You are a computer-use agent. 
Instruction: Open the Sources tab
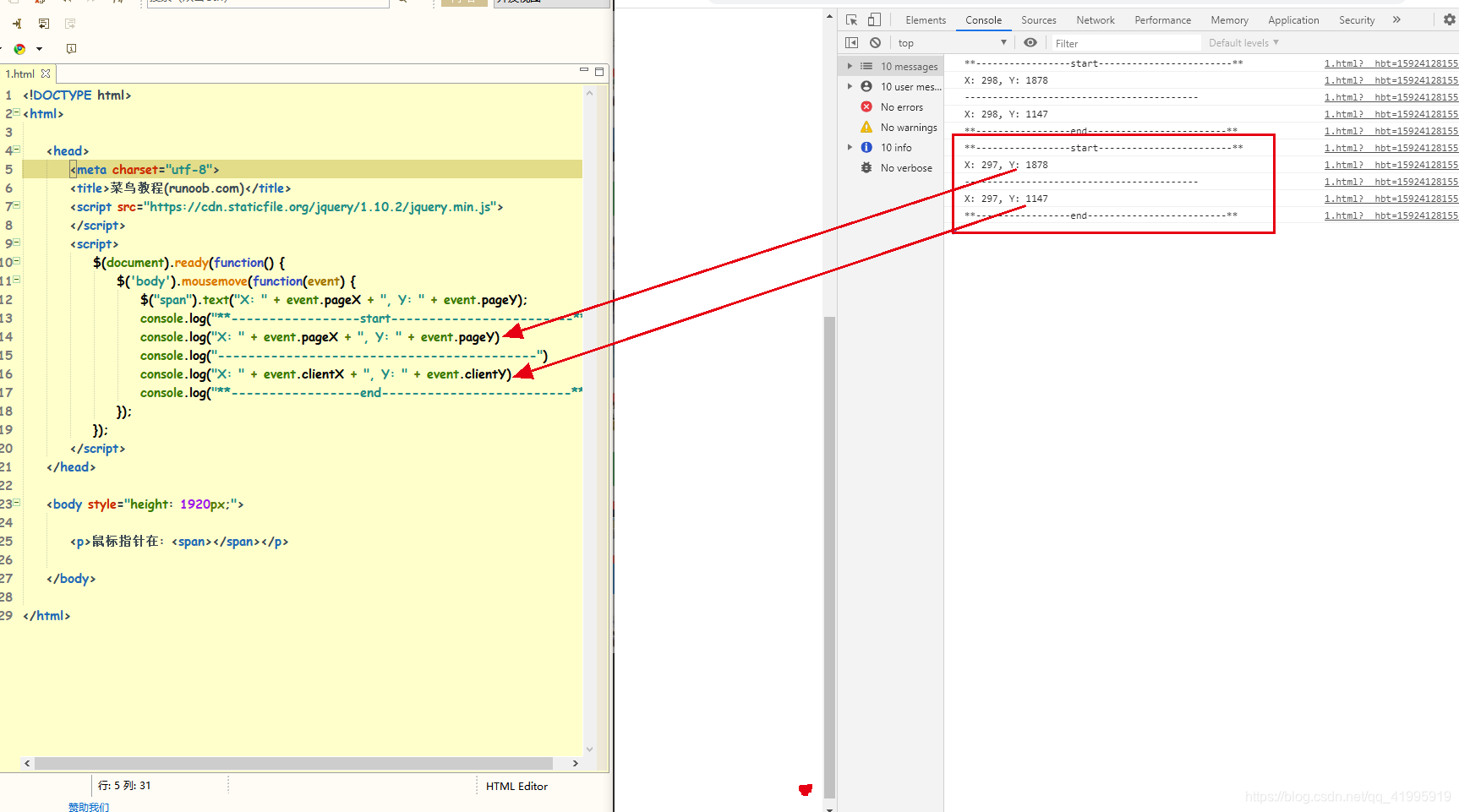[1039, 20]
